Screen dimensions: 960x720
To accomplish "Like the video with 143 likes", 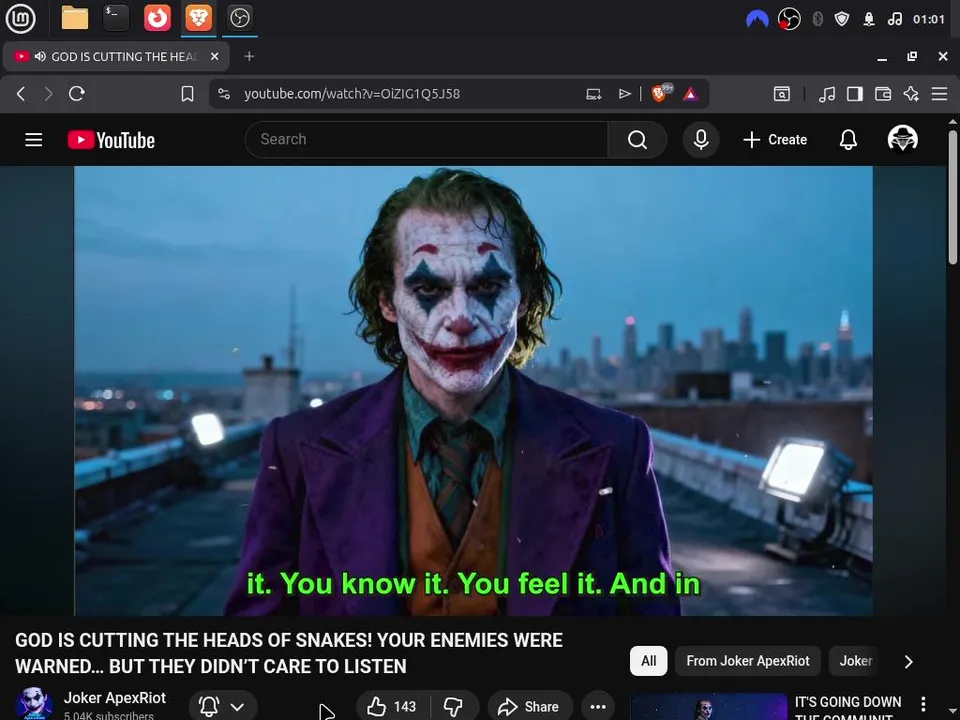I will (x=392, y=707).
